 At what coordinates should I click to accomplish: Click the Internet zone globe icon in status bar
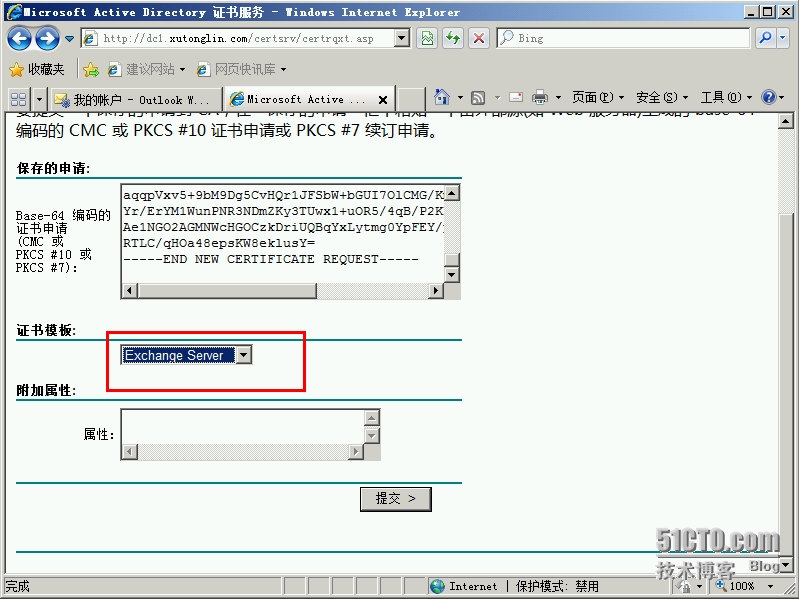437,586
